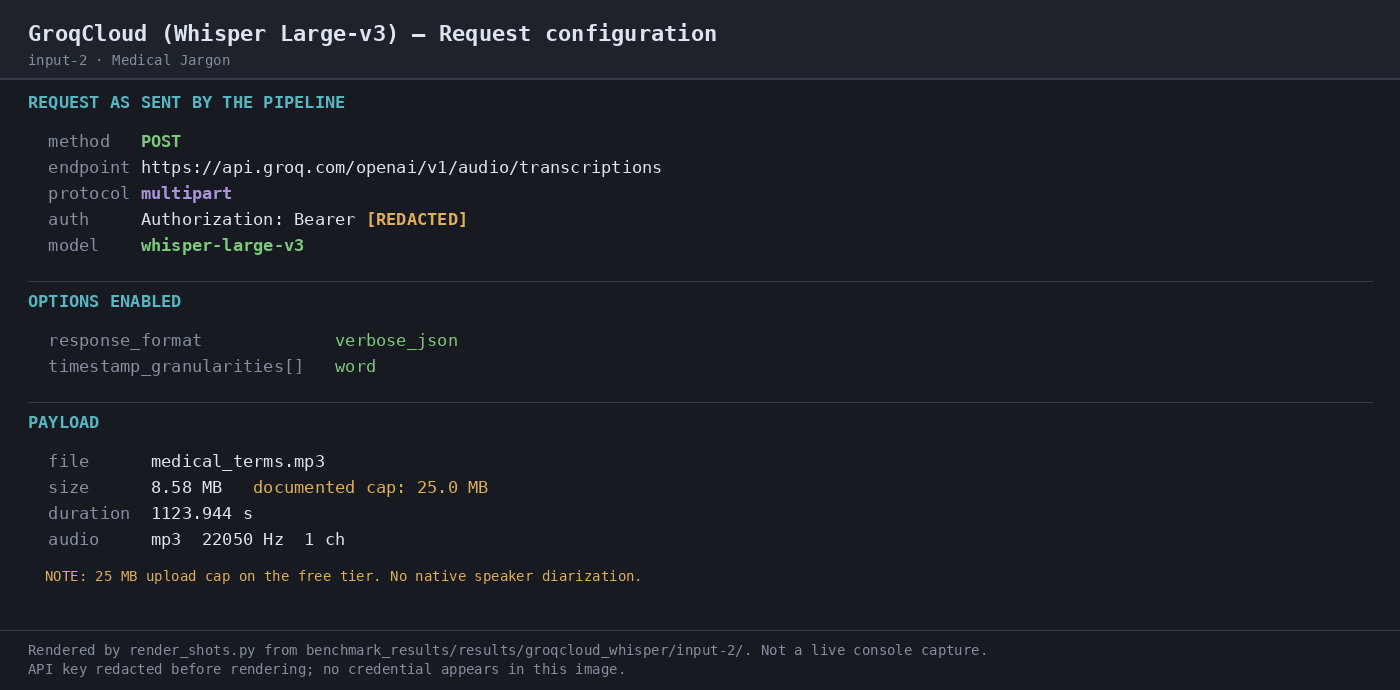Click the 'documented cap: 25.0 MB' text

370,488
